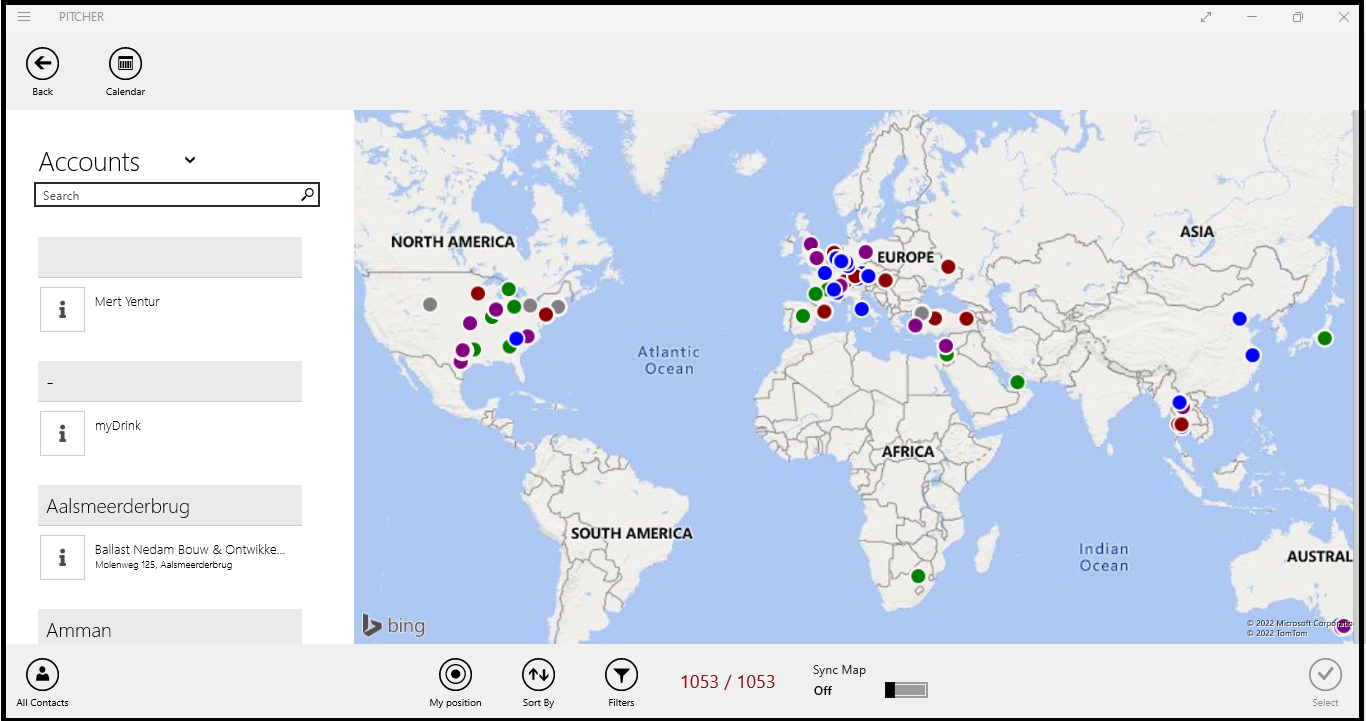This screenshot has height=721, width=1366.
Task: Open the hamburger menu
Action: tap(24, 17)
